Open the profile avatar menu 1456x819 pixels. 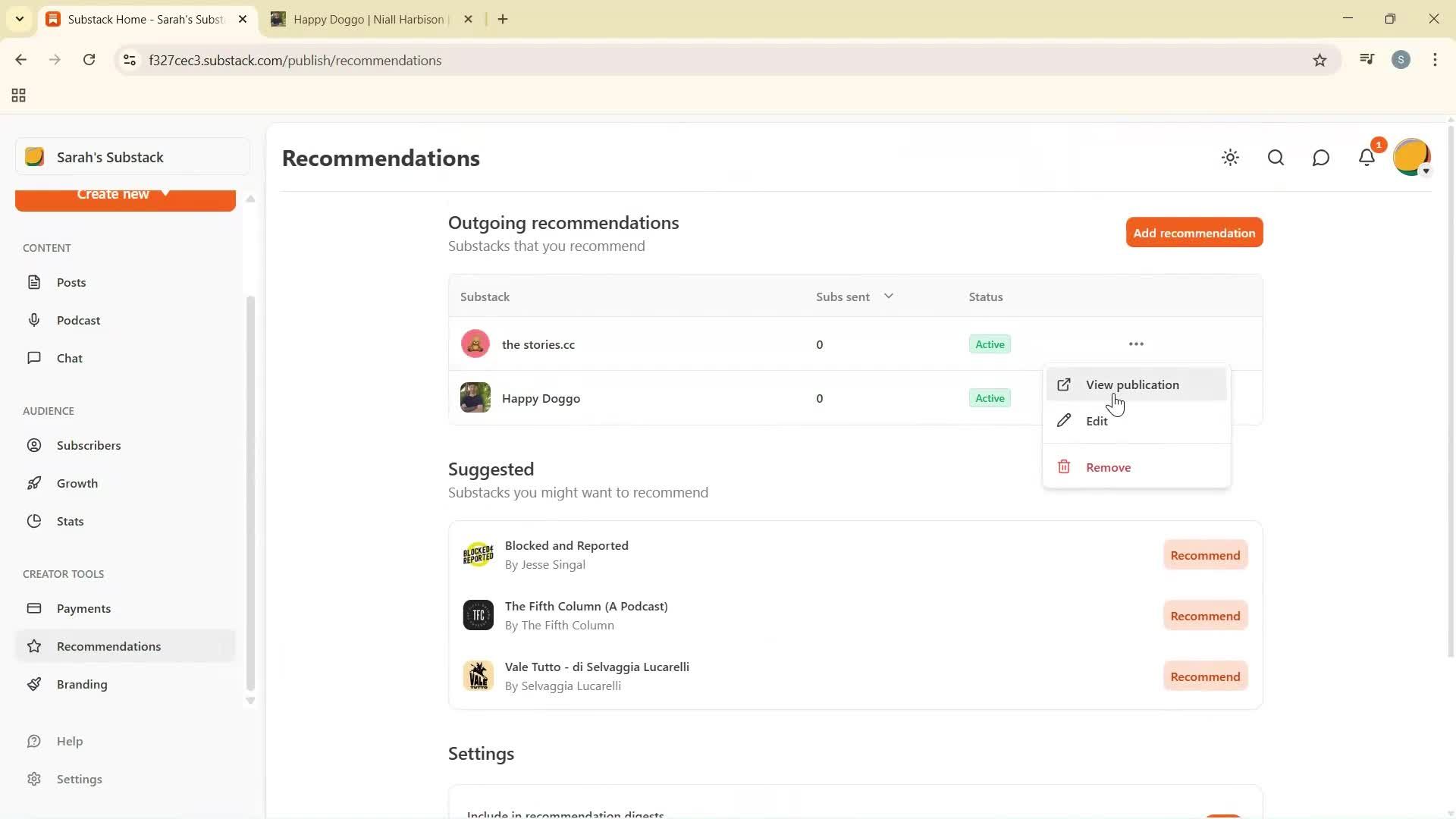click(x=1411, y=157)
